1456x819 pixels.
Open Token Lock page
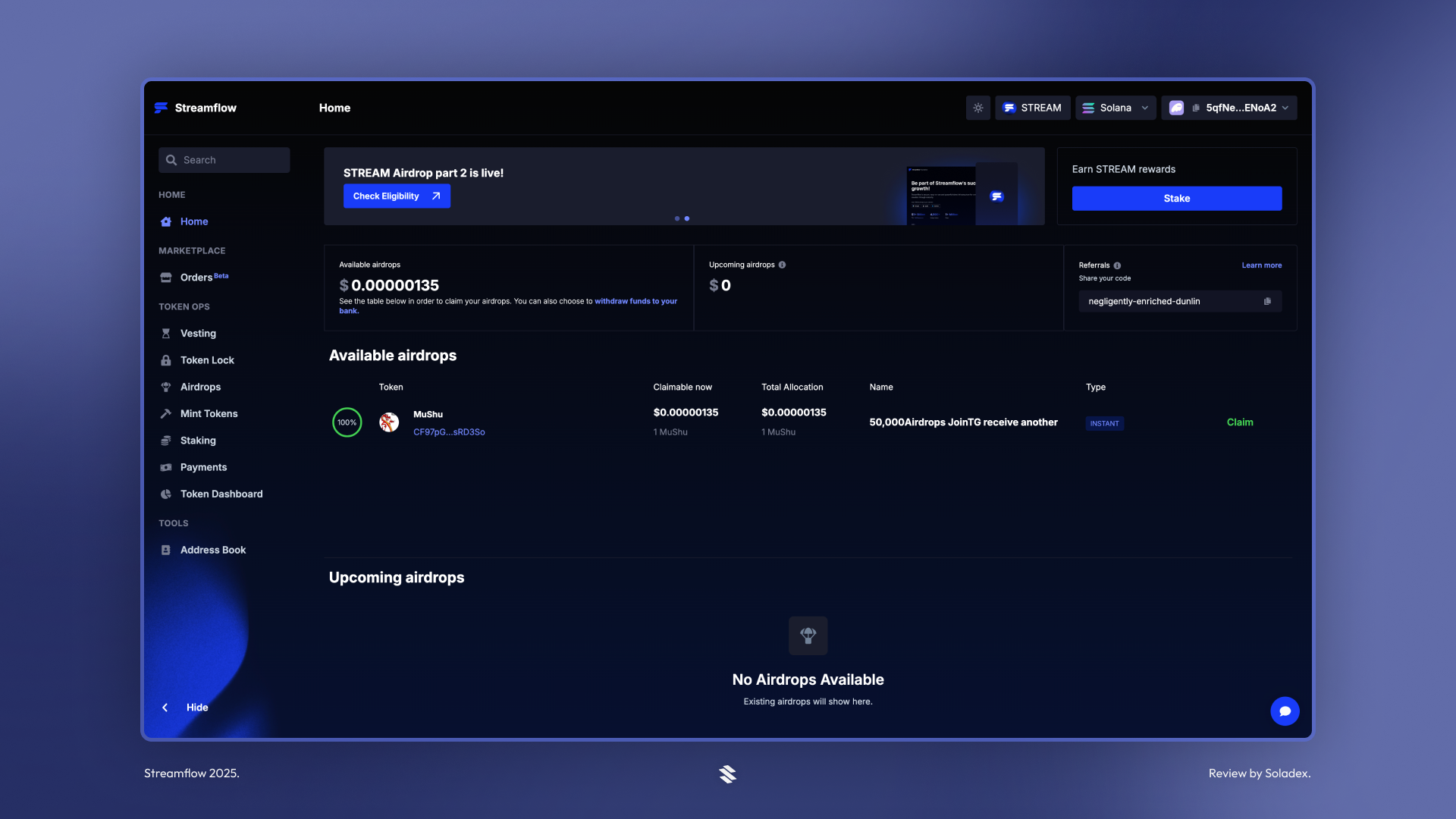[x=207, y=360]
